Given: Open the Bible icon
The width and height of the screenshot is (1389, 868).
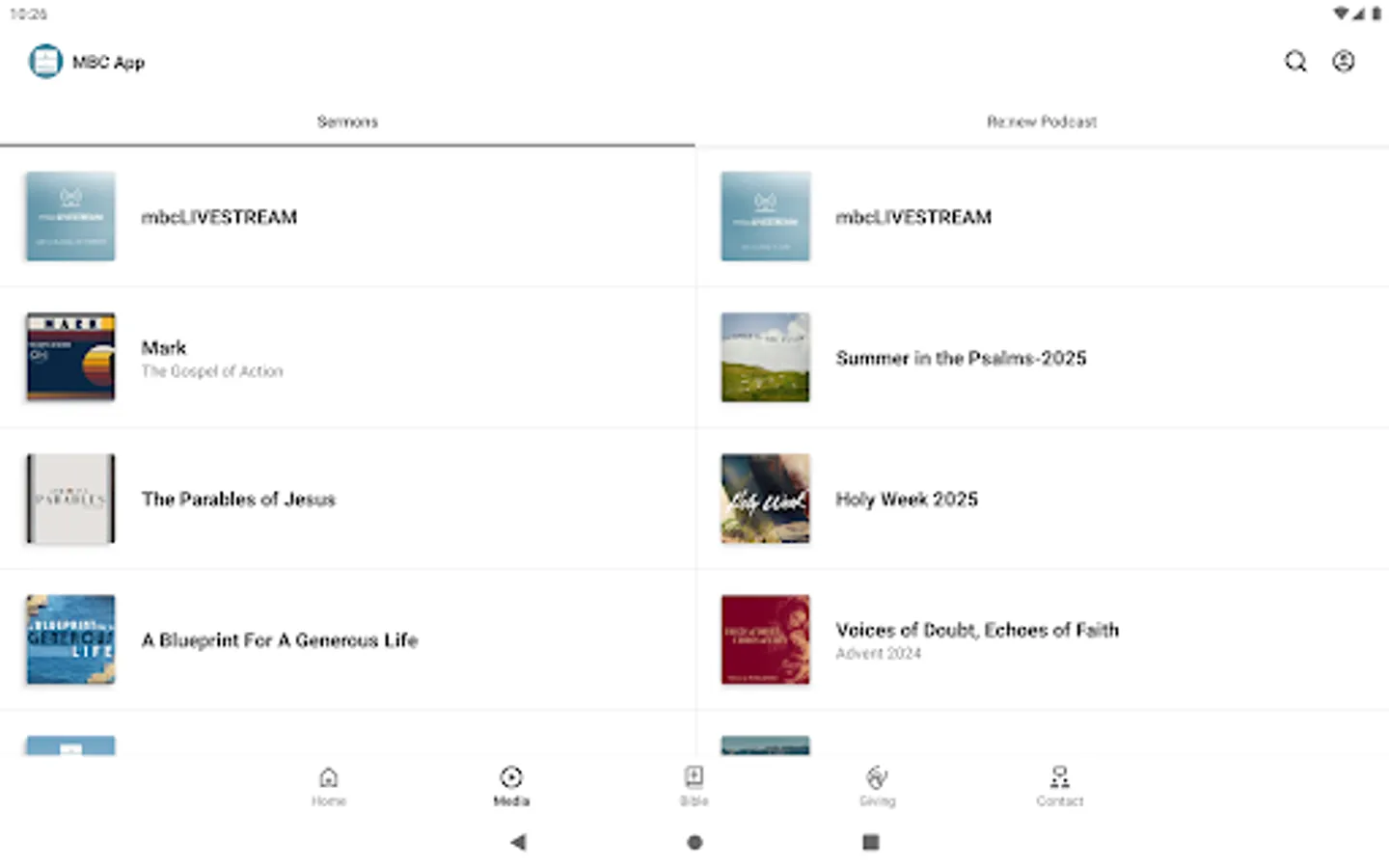Looking at the screenshot, I should 694,785.
